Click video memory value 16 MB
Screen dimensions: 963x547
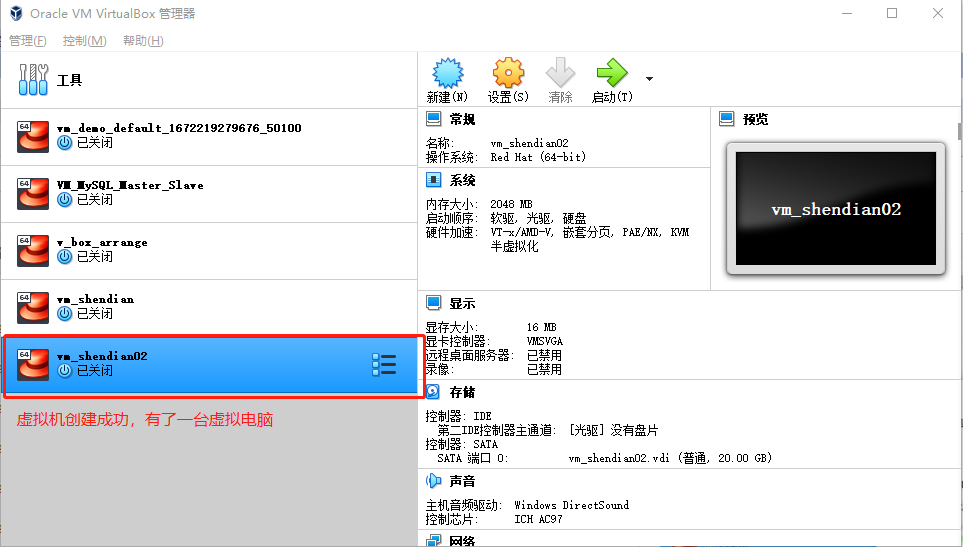point(542,327)
